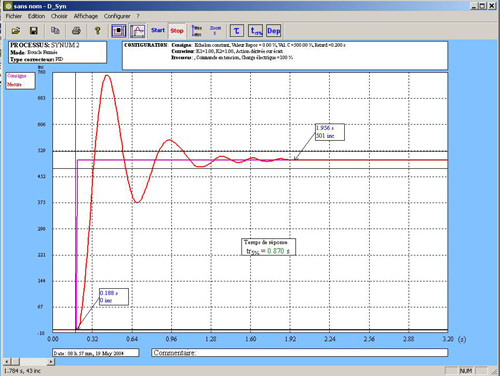Open the Choisir menu
Image resolution: width=500 pixels, height=376 pixels.
[x=59, y=16]
